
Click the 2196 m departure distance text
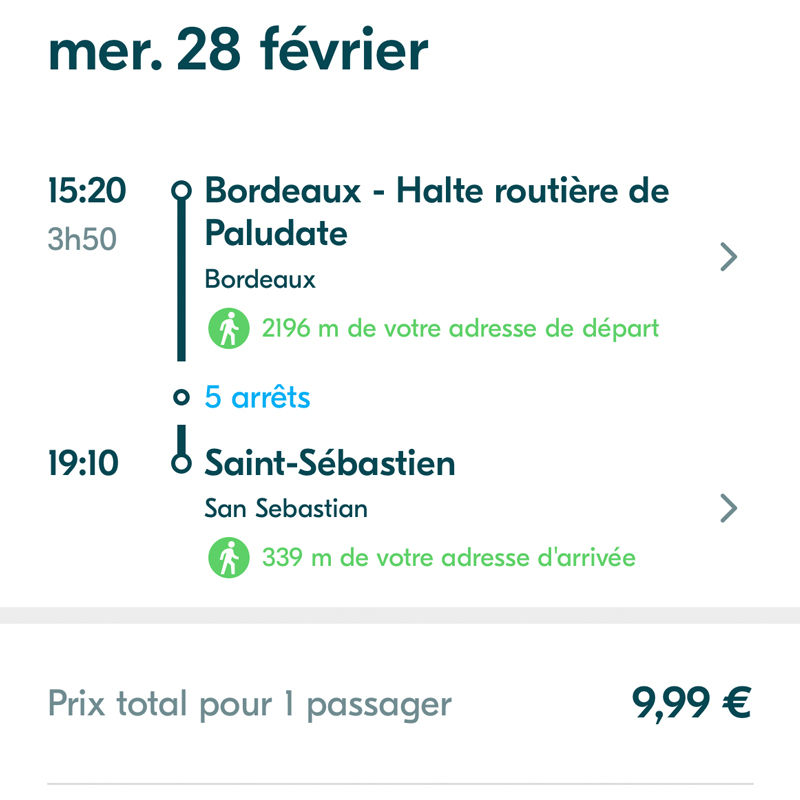[x=460, y=328]
